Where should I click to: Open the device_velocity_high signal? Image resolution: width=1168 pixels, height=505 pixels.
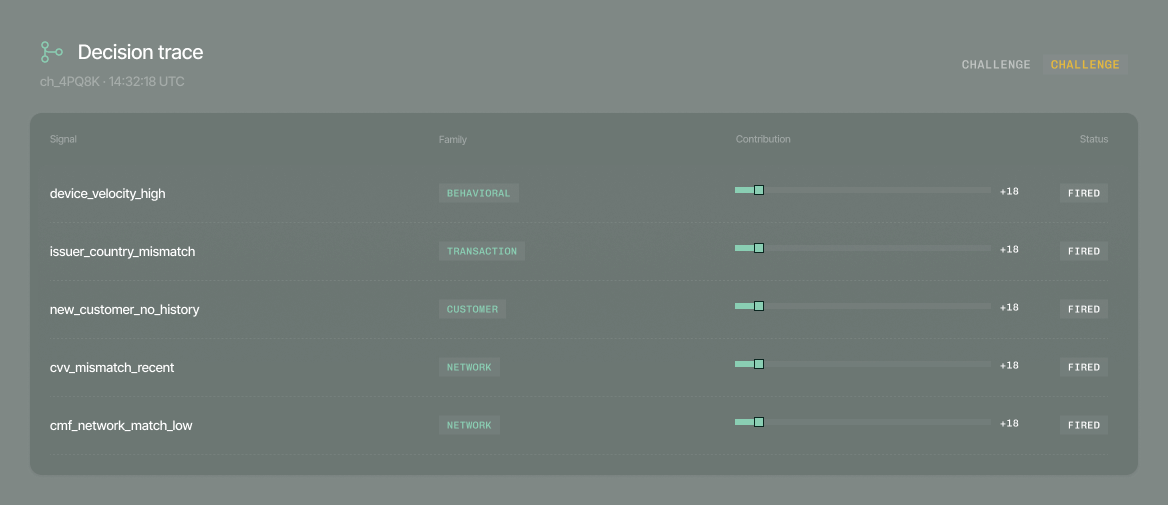[107, 194]
